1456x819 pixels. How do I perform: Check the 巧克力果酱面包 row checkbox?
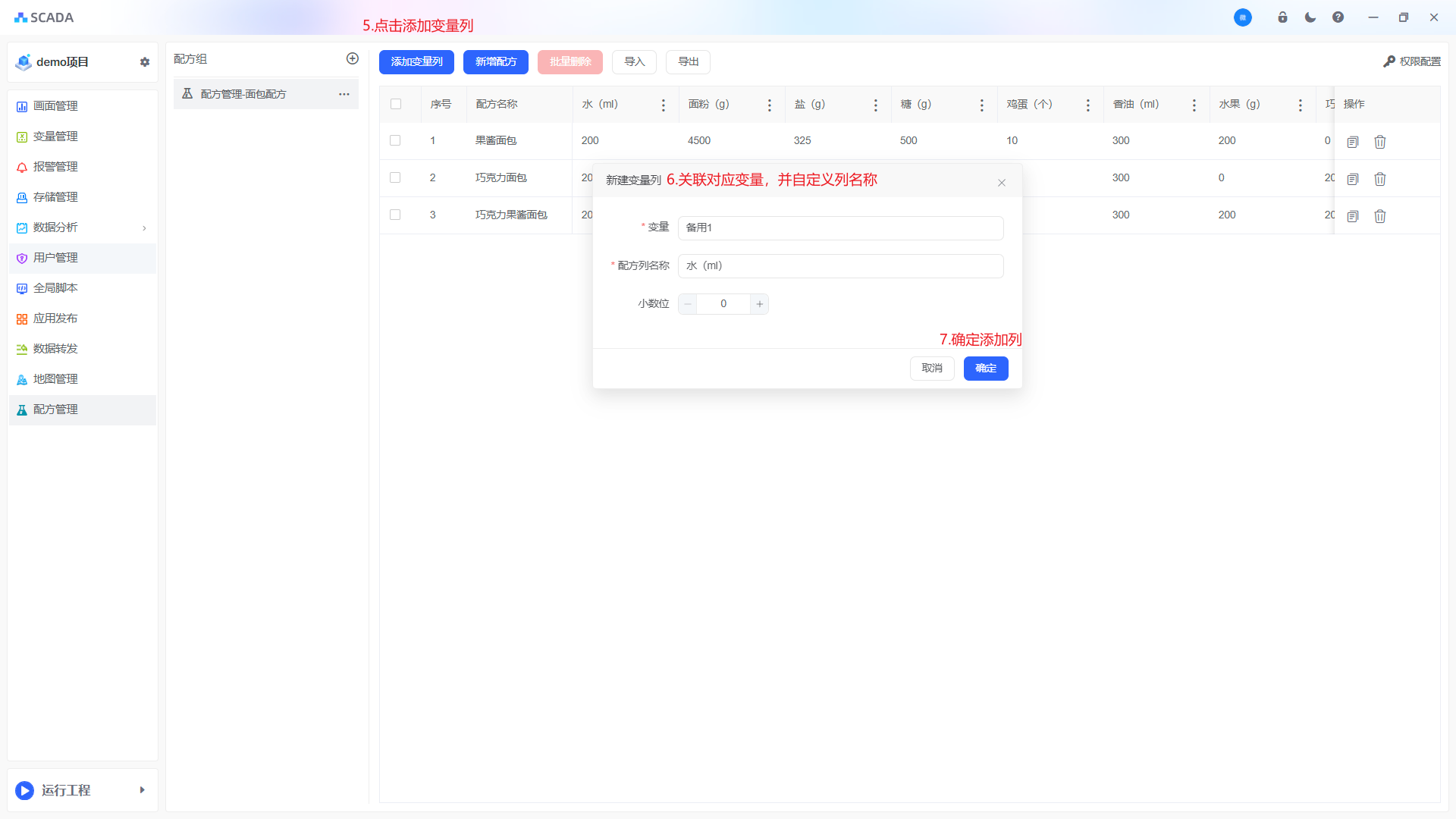pyautogui.click(x=395, y=215)
